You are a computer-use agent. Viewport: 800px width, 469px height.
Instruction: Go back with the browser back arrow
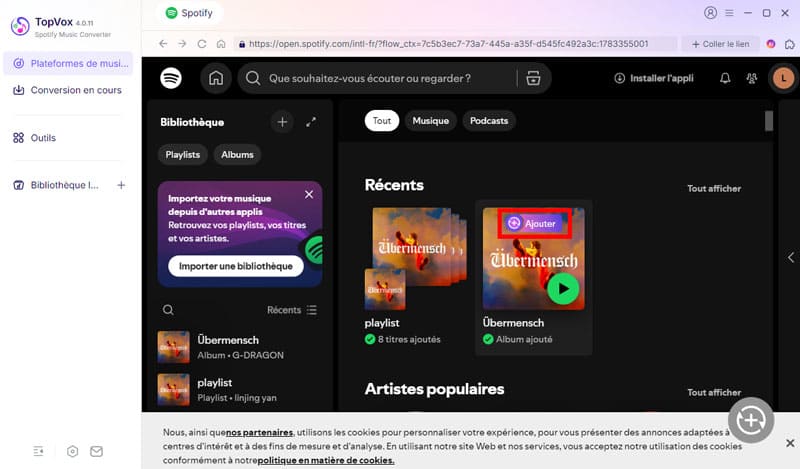click(163, 44)
